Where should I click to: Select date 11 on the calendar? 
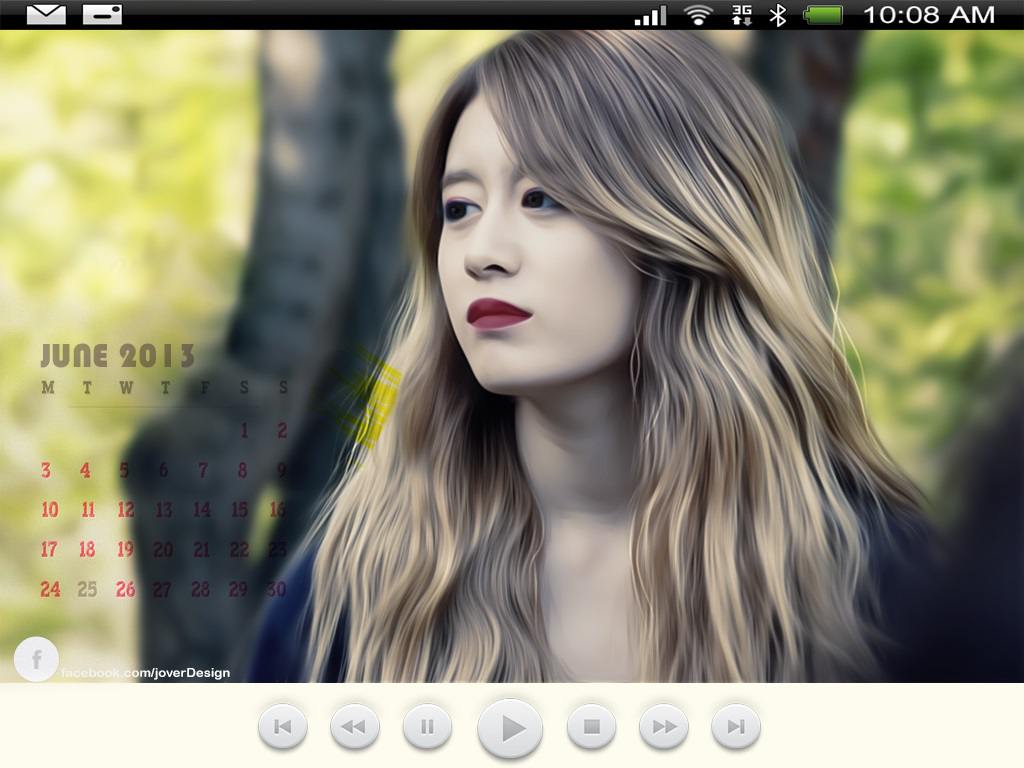88,509
